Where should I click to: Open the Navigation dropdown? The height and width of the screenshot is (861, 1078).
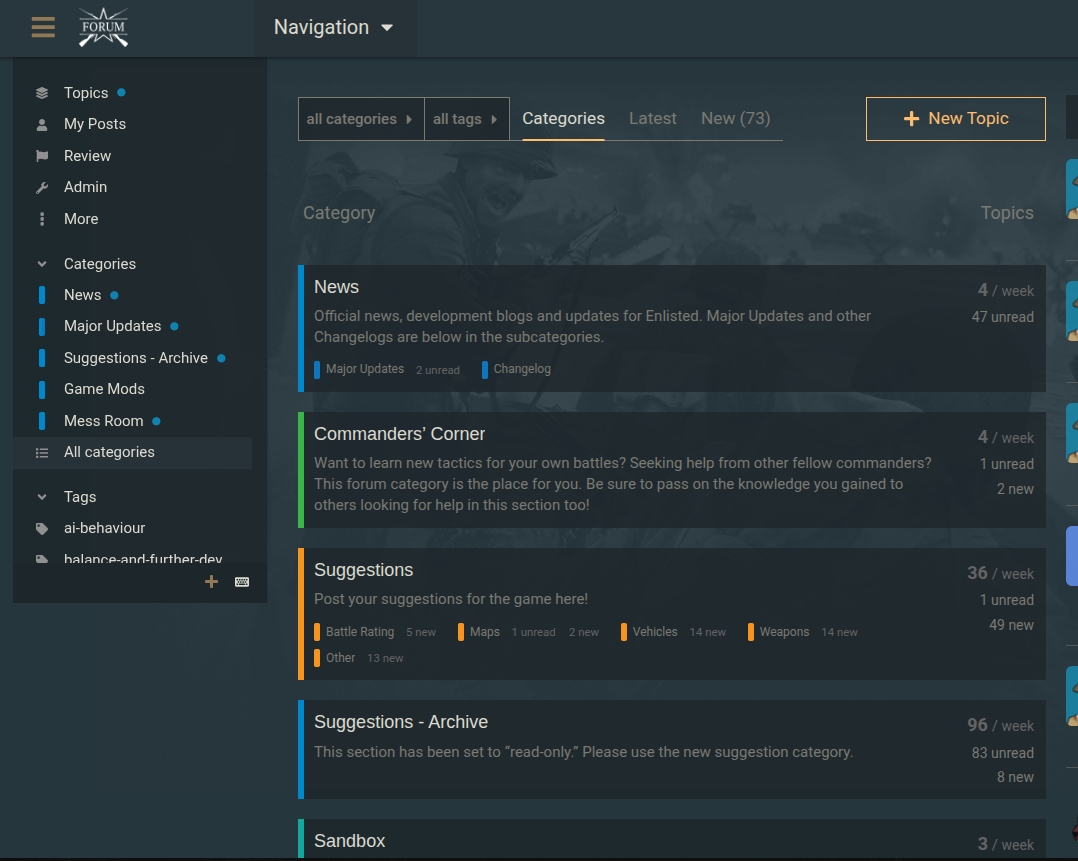coord(334,28)
